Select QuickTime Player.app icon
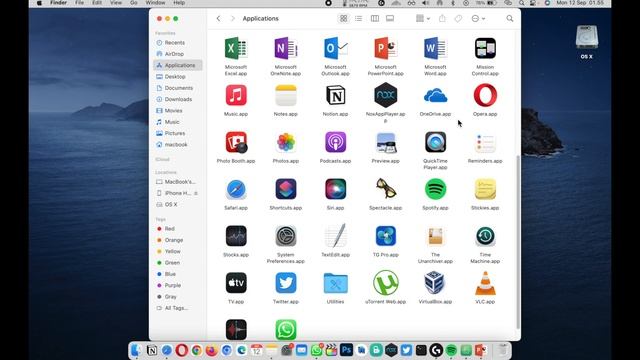This screenshot has height=360, width=640. pos(435,142)
